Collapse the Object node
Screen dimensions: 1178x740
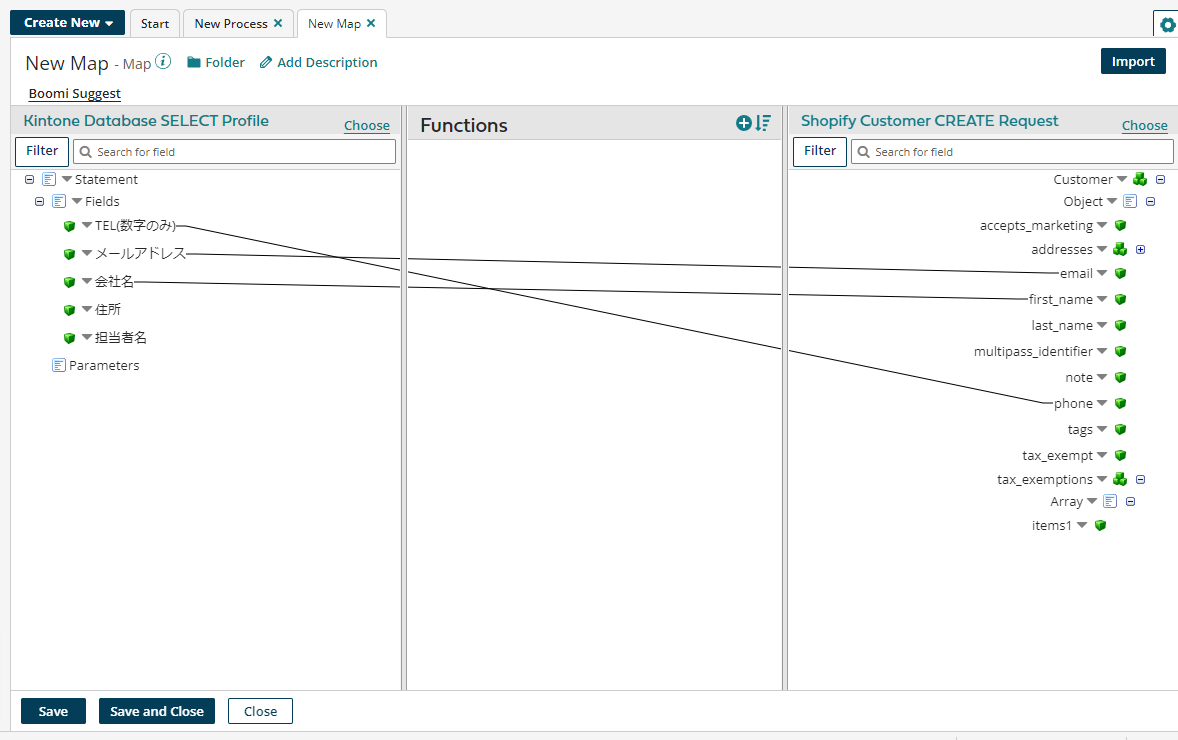[1150, 201]
